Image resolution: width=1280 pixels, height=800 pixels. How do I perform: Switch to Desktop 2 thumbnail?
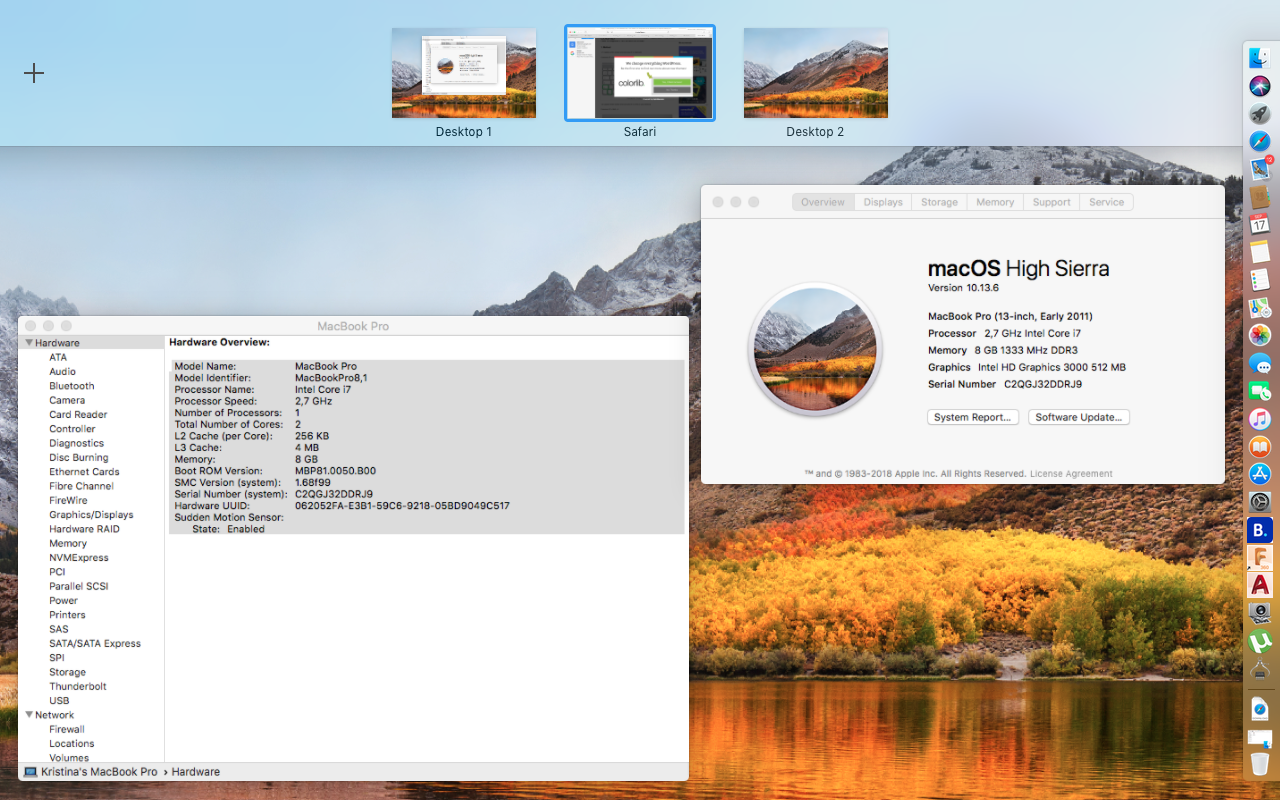[x=816, y=73]
